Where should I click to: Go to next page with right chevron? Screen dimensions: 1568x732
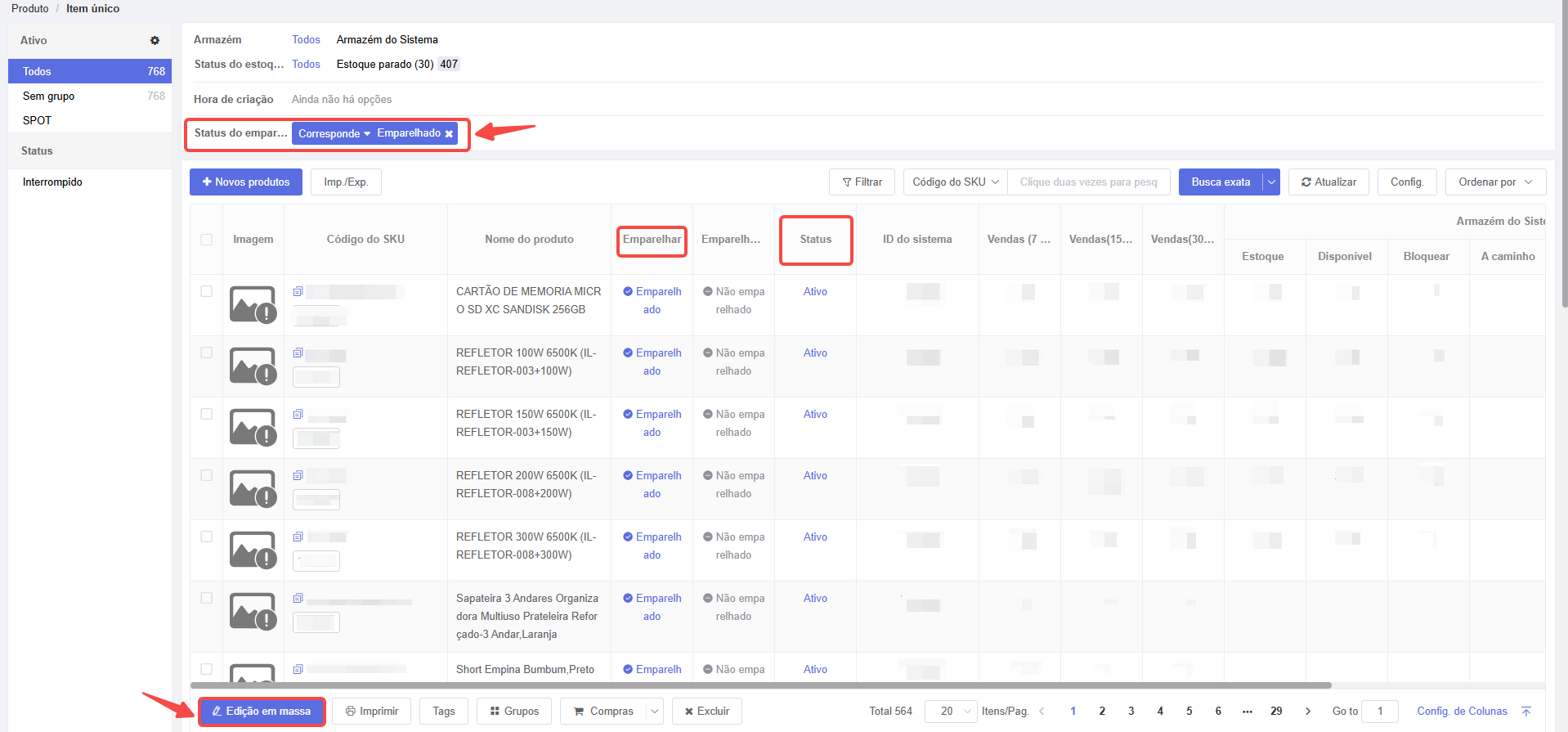click(x=1307, y=711)
